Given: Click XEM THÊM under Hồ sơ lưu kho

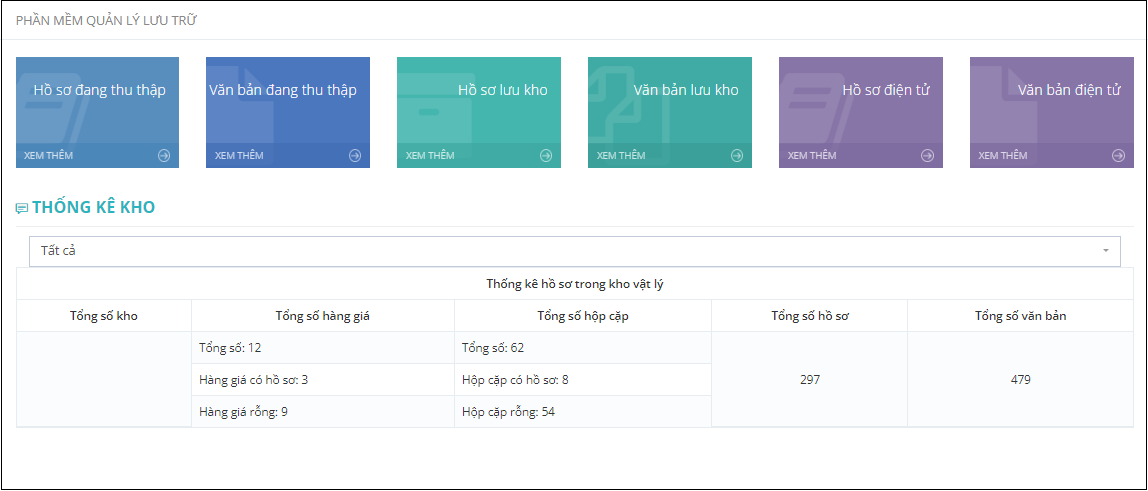Looking at the screenshot, I should click(430, 155).
